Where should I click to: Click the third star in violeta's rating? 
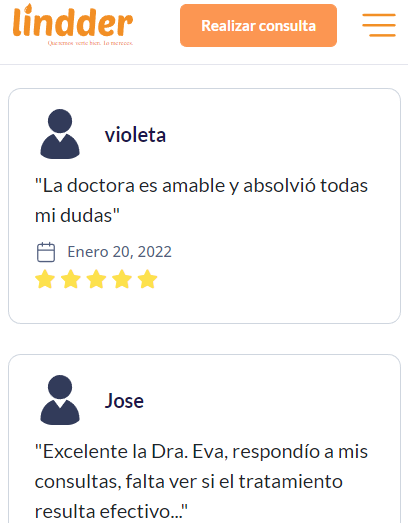[96, 279]
